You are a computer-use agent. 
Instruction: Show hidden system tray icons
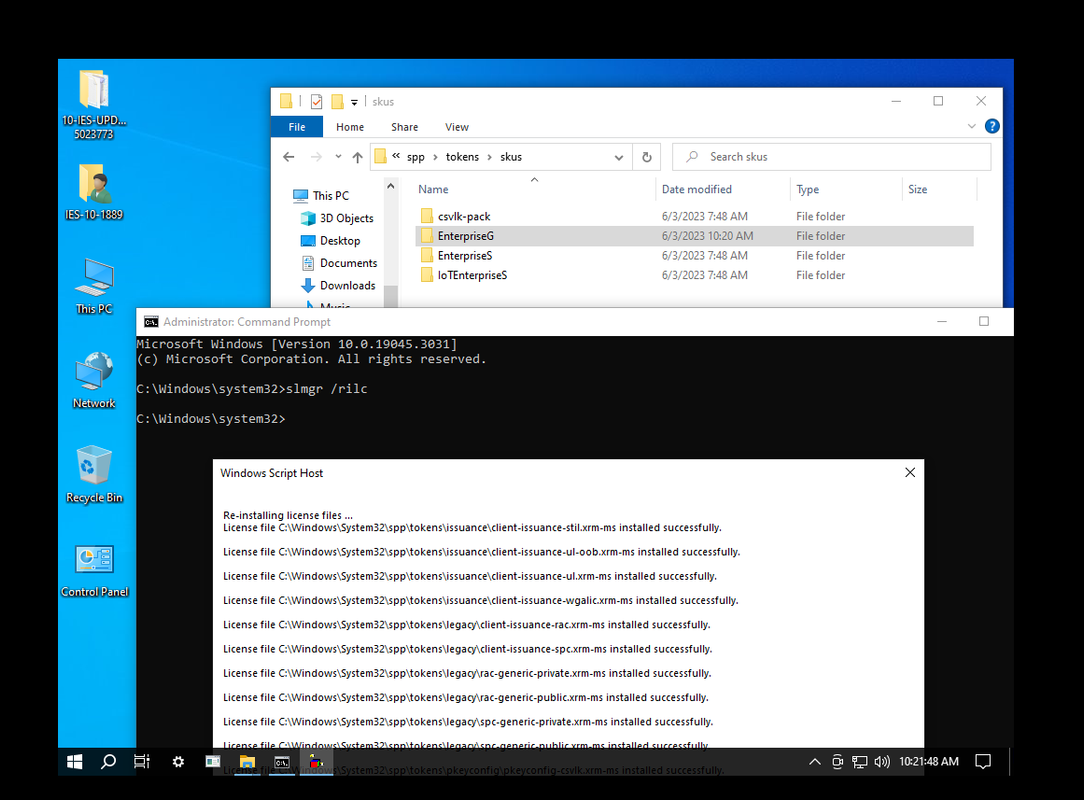coord(815,762)
